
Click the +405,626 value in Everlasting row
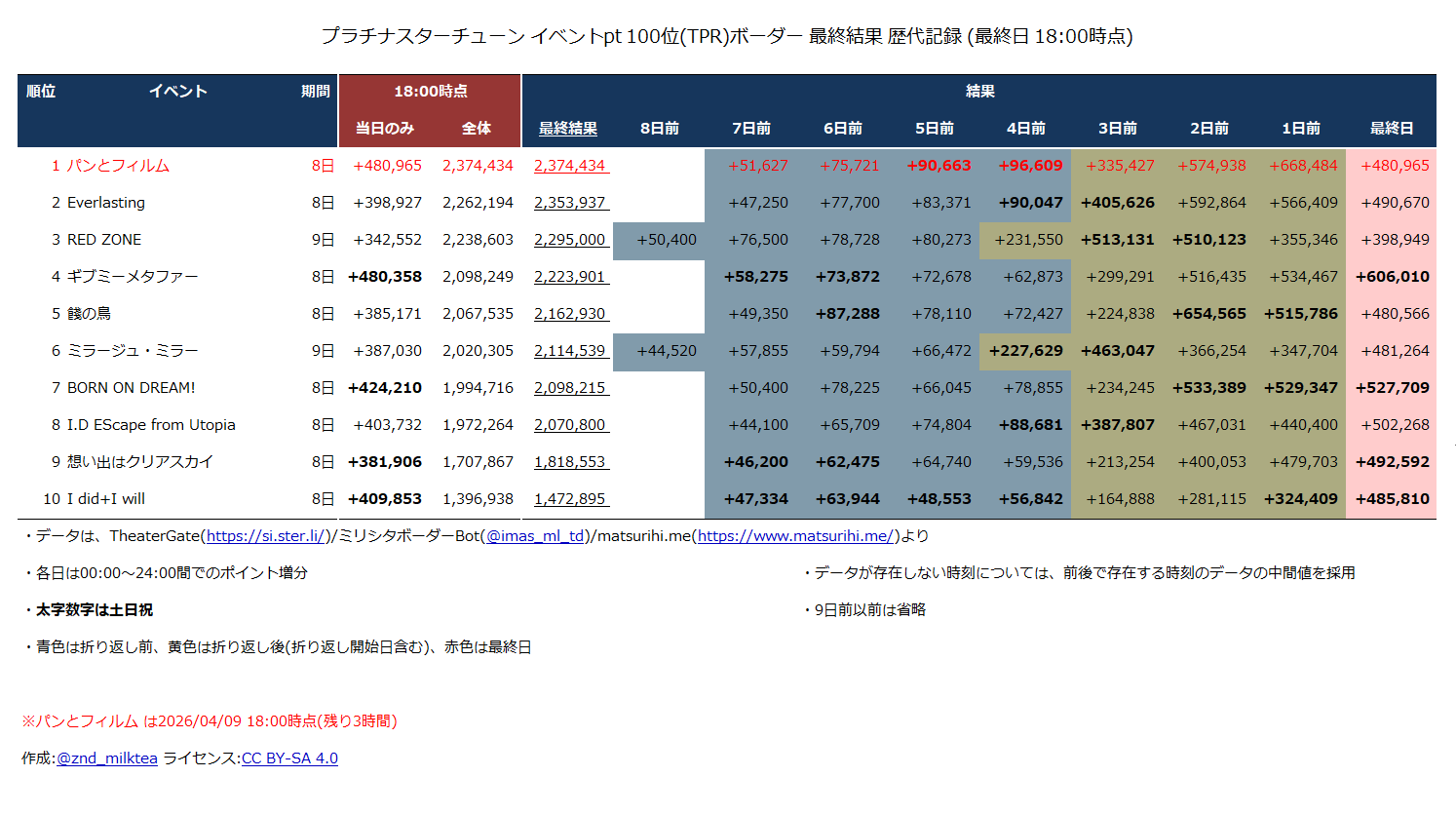coord(1118,203)
